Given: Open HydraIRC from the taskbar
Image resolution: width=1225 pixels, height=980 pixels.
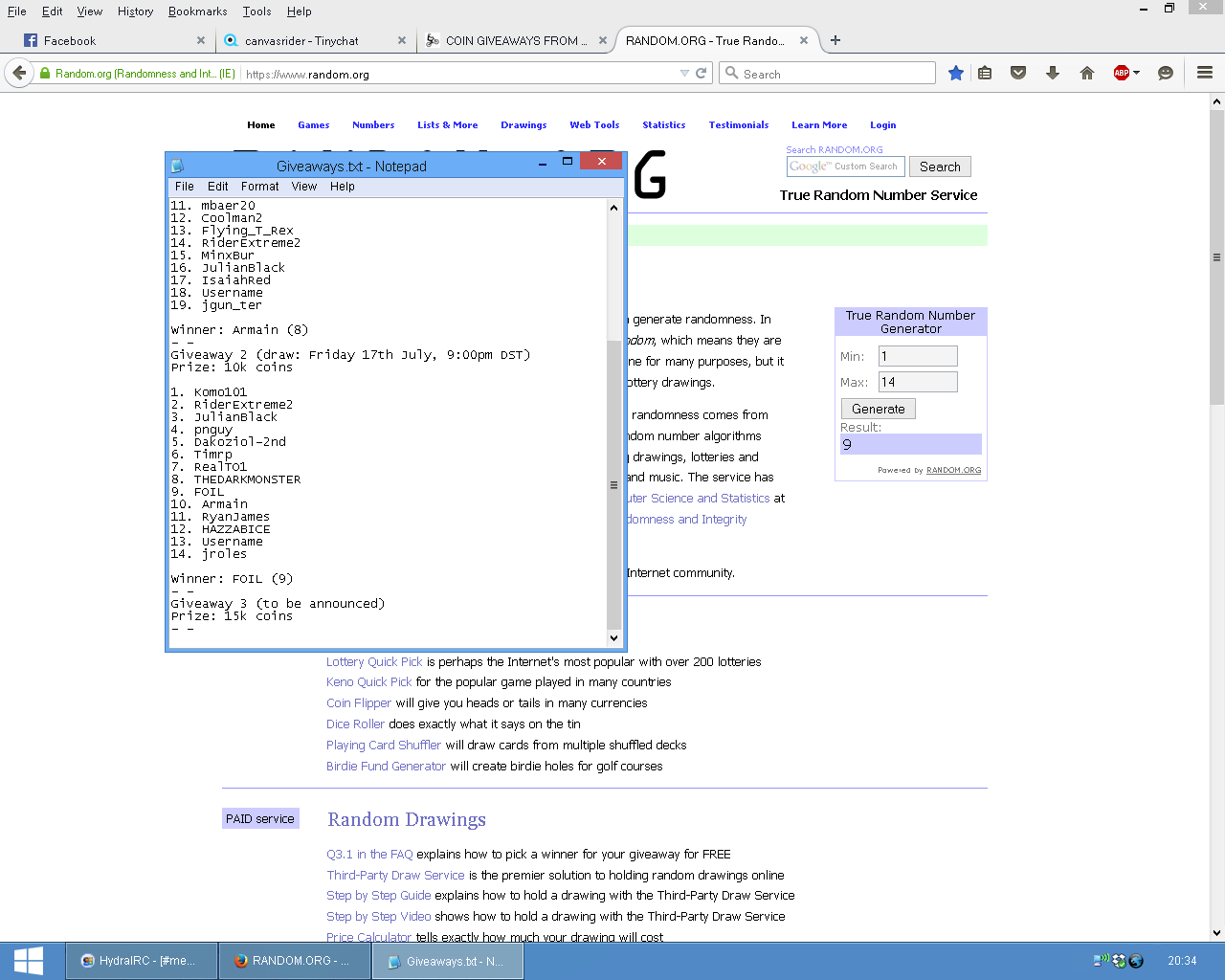Looking at the screenshot, I should click(x=142, y=961).
